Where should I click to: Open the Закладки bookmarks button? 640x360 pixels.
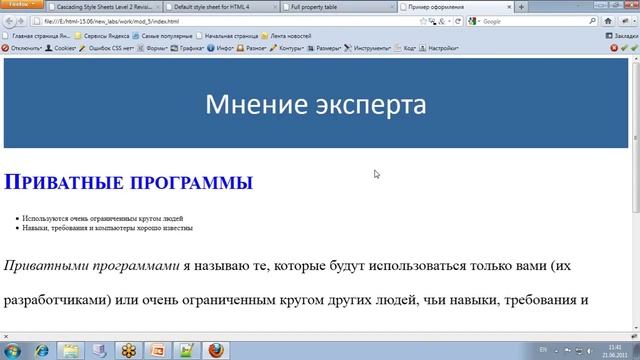click(622, 36)
